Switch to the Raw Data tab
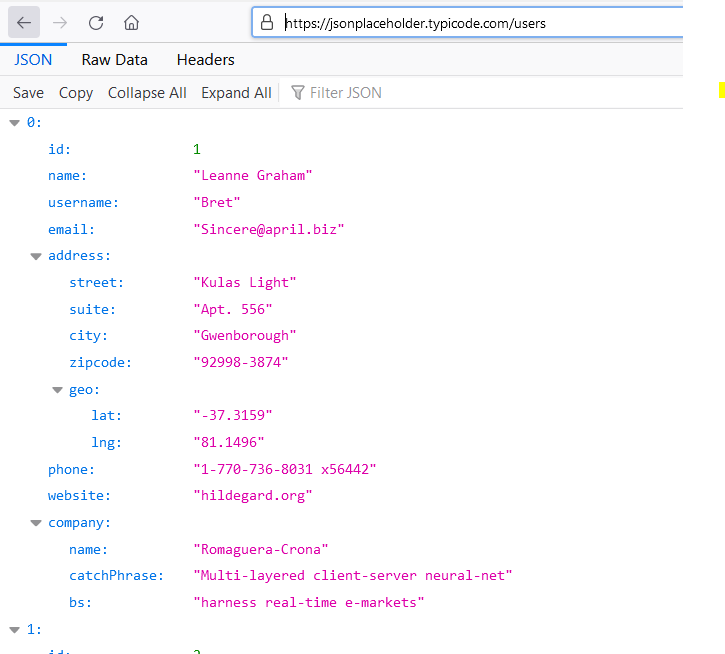This screenshot has height=654, width=725. 115,60
